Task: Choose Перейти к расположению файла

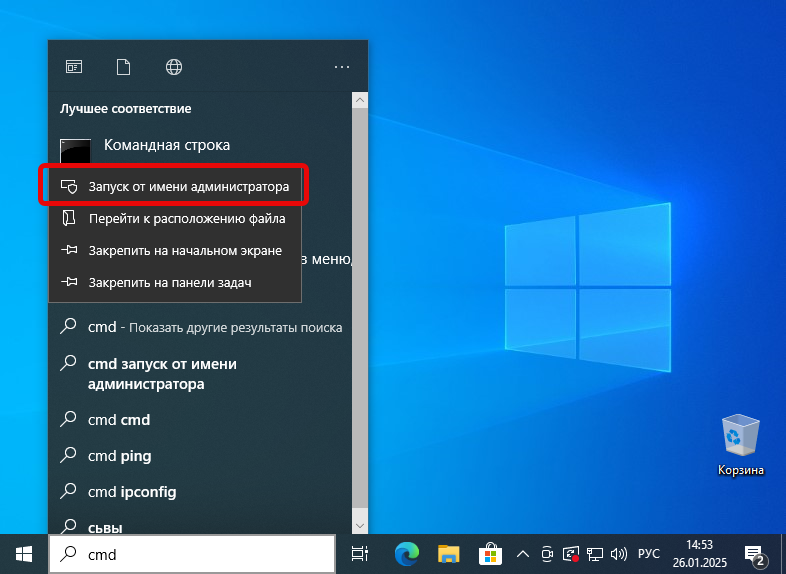Action: 186,218
